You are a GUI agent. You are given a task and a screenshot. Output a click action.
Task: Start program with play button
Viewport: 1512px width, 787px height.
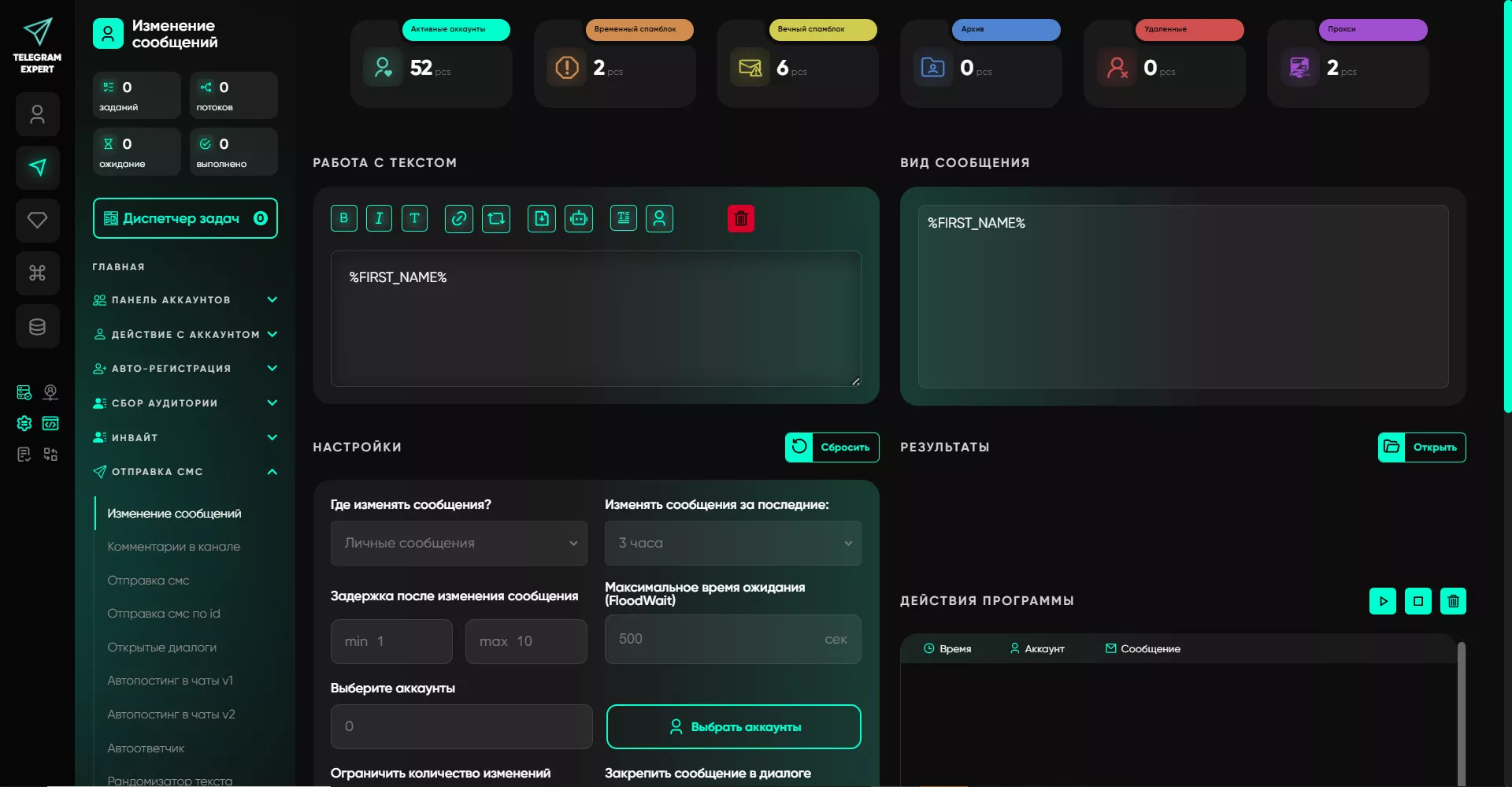coord(1383,601)
